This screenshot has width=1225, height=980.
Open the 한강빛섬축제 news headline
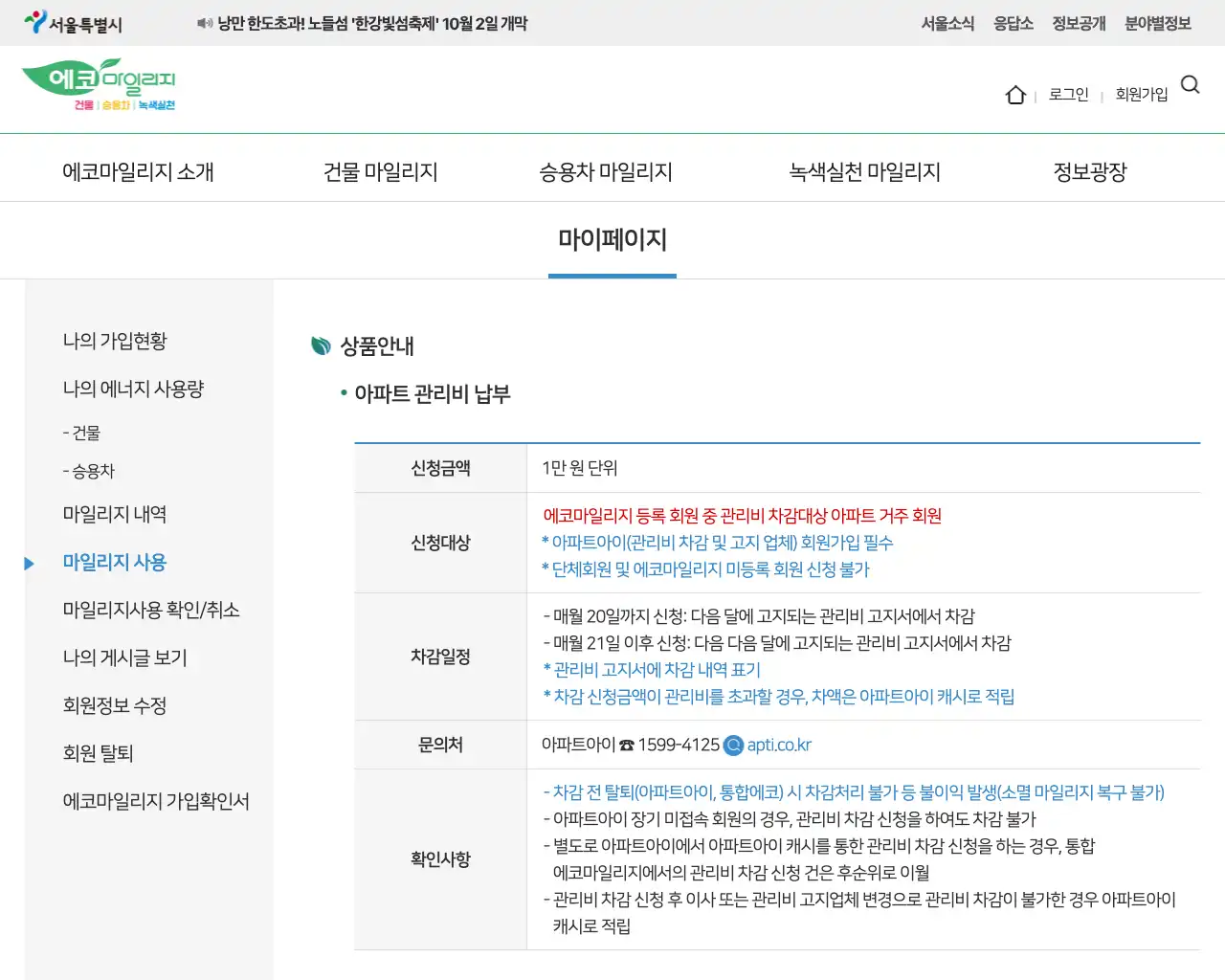click(x=372, y=24)
